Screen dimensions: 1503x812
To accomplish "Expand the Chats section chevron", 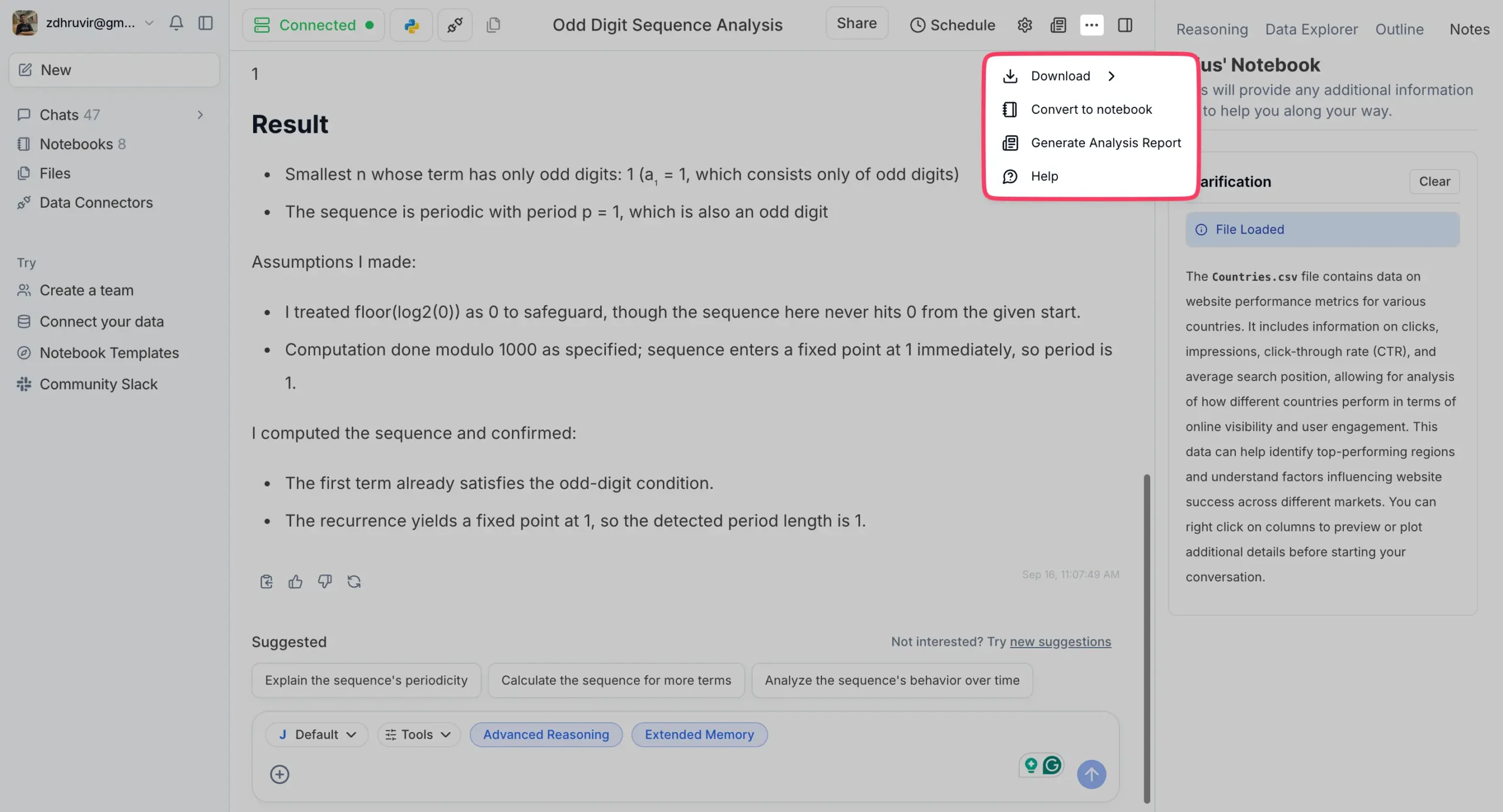I will point(200,114).
